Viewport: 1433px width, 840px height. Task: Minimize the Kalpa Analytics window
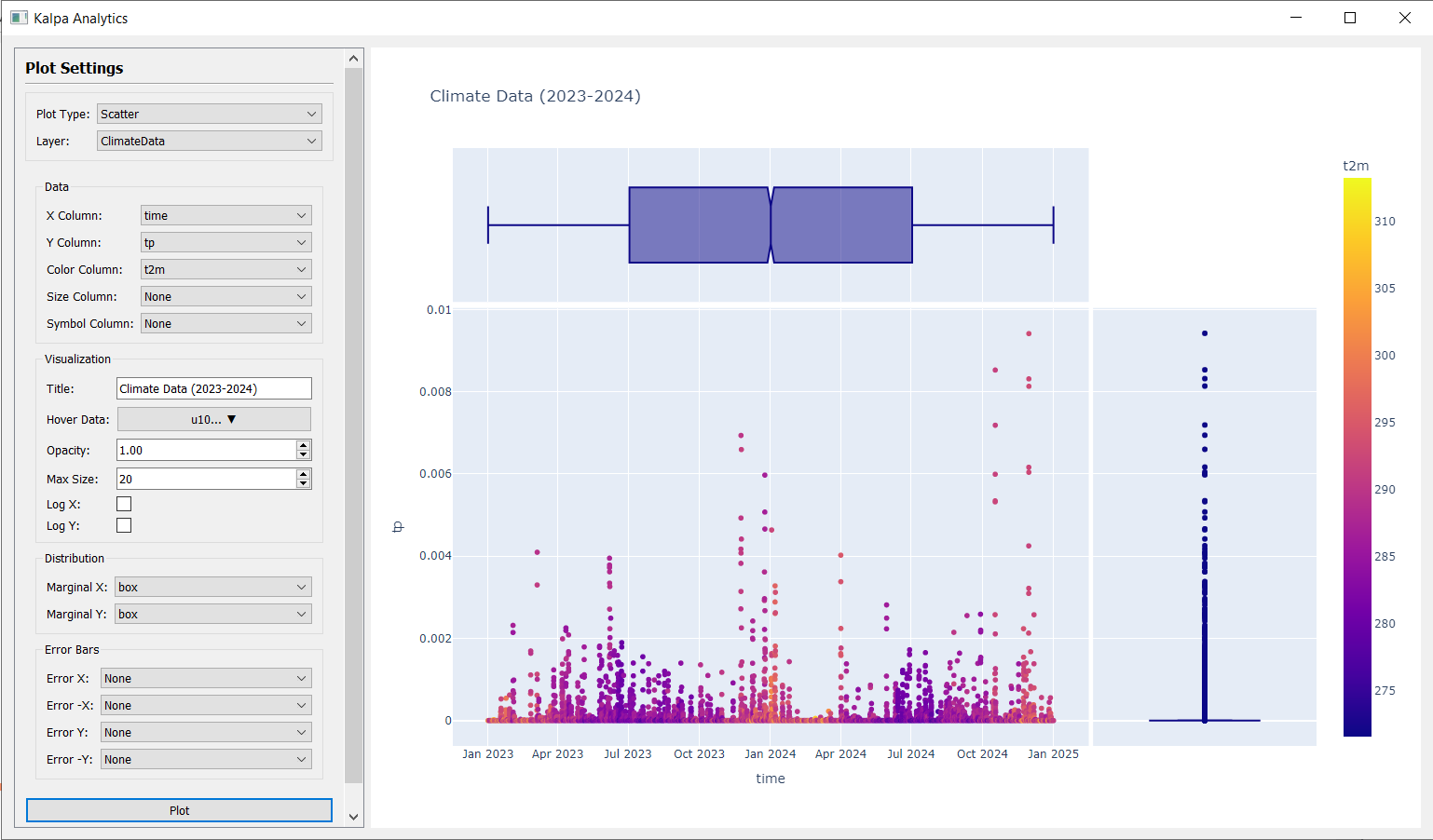coord(1295,18)
